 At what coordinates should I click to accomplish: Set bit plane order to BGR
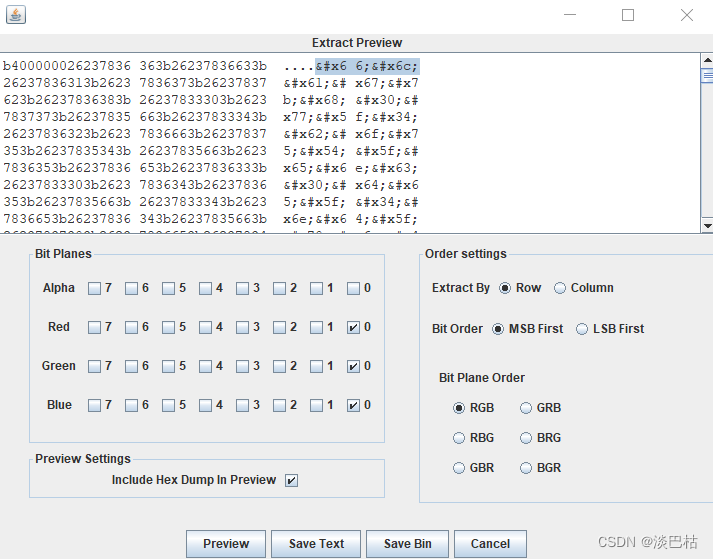(x=526, y=468)
